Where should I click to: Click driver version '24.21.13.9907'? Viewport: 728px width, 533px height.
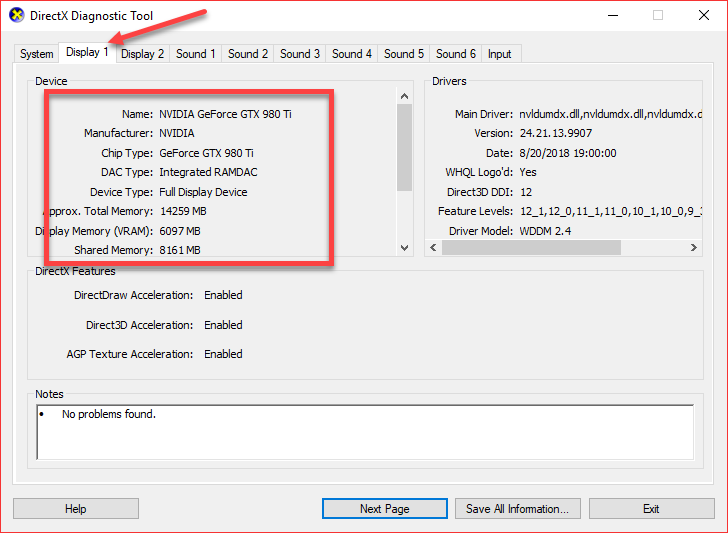coord(556,133)
